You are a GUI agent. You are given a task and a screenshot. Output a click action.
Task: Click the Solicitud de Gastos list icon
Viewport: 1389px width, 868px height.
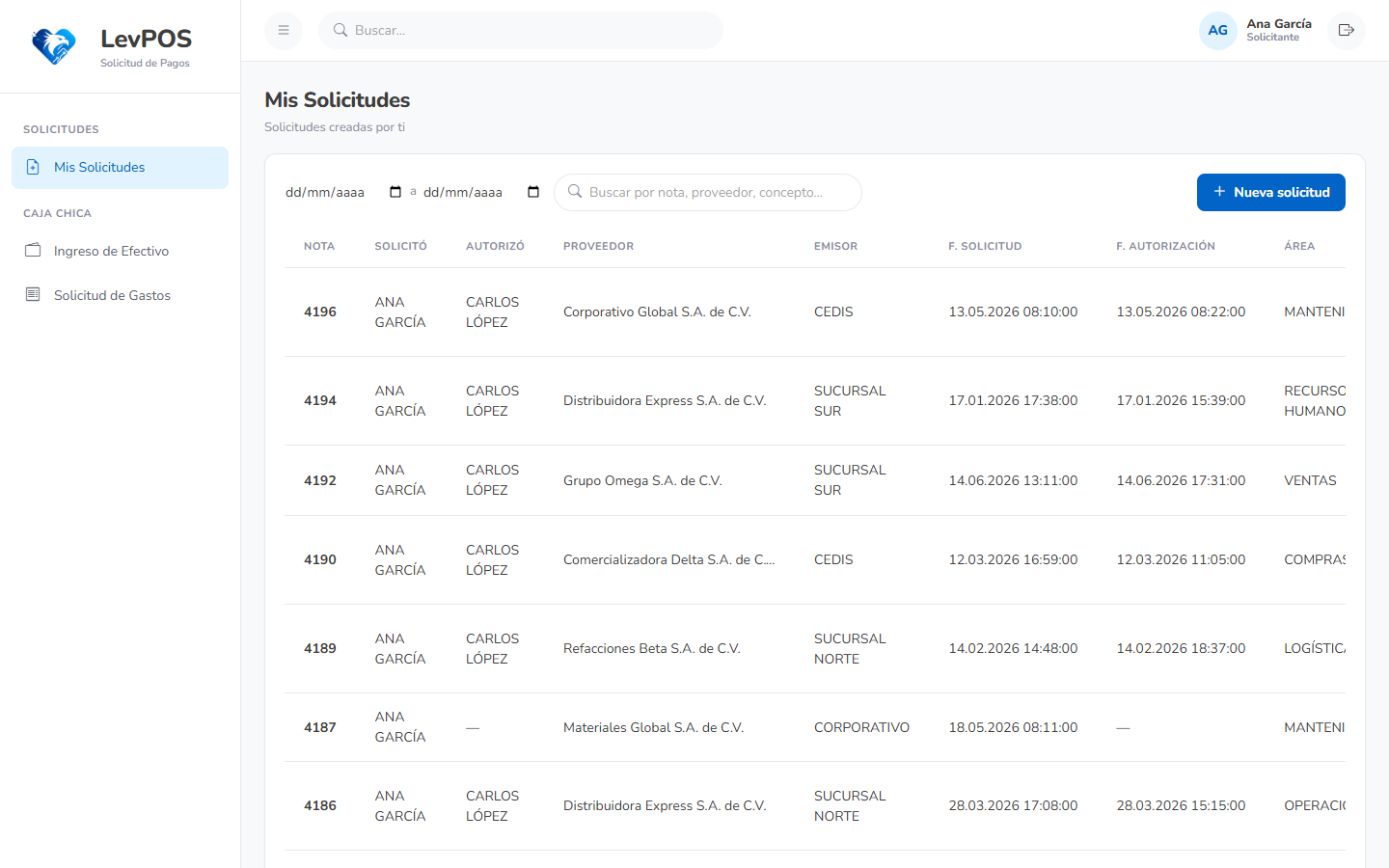tap(33, 294)
